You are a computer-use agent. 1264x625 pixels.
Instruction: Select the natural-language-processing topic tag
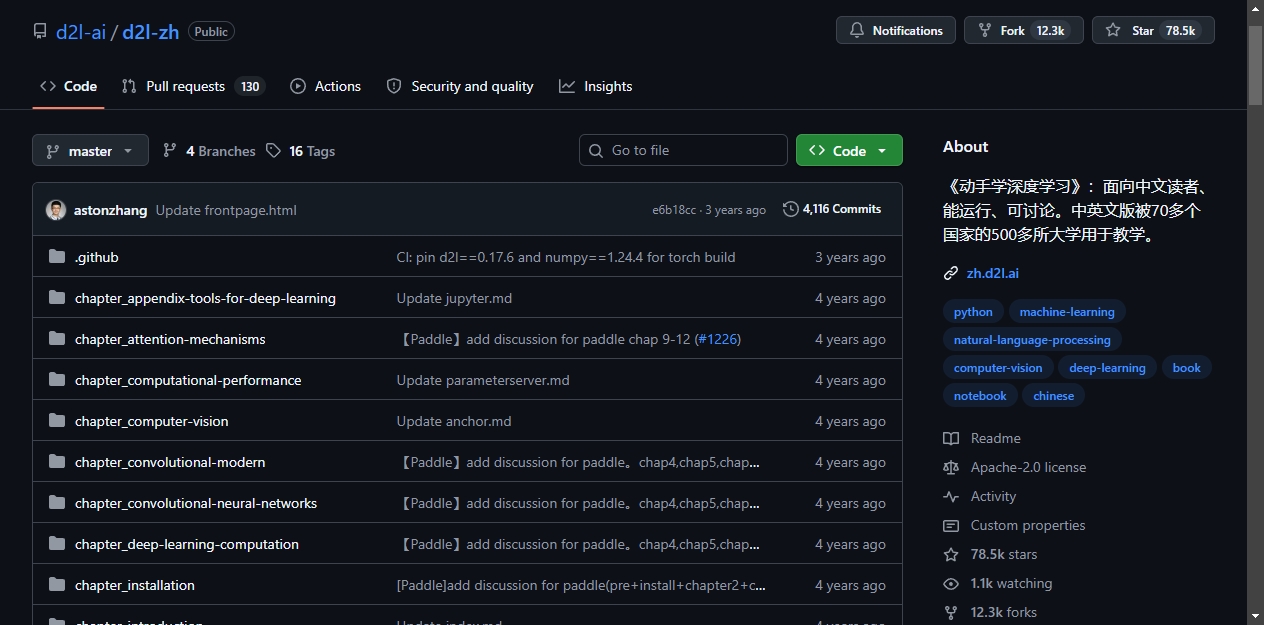coord(1032,340)
